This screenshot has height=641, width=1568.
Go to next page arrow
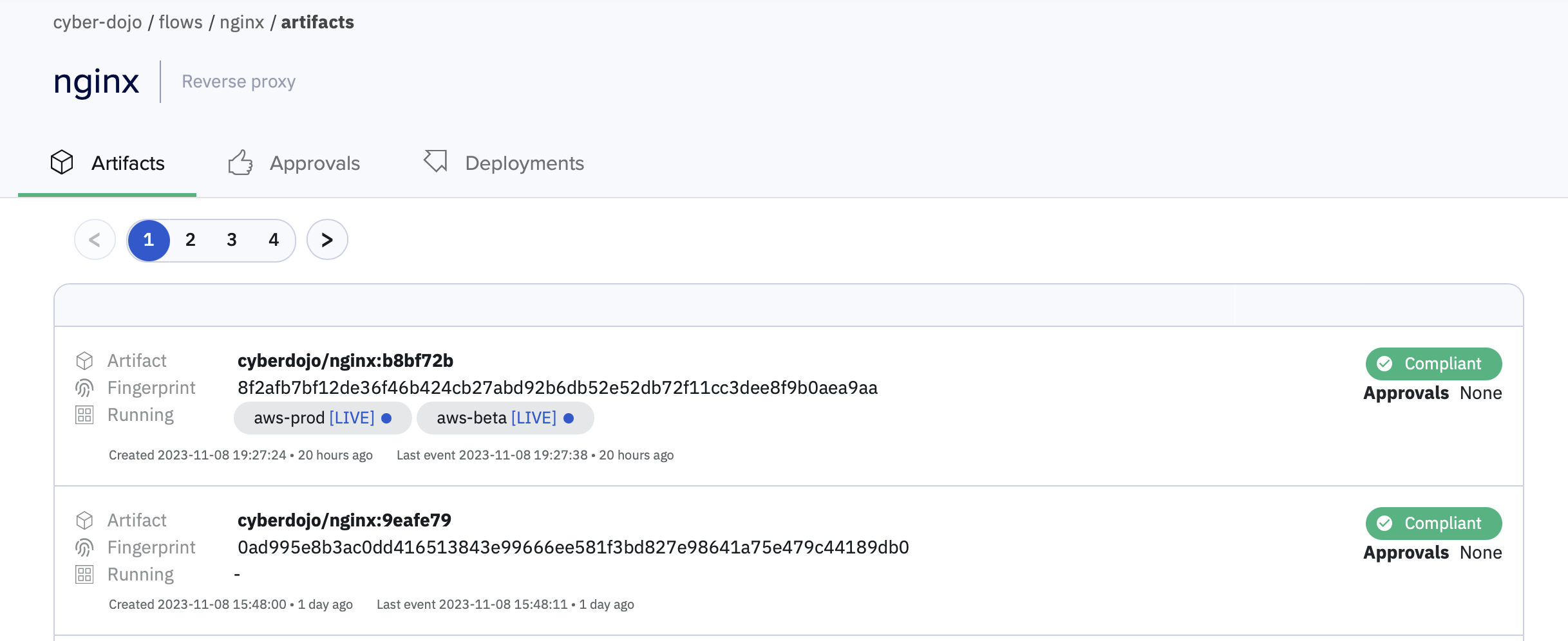(327, 240)
